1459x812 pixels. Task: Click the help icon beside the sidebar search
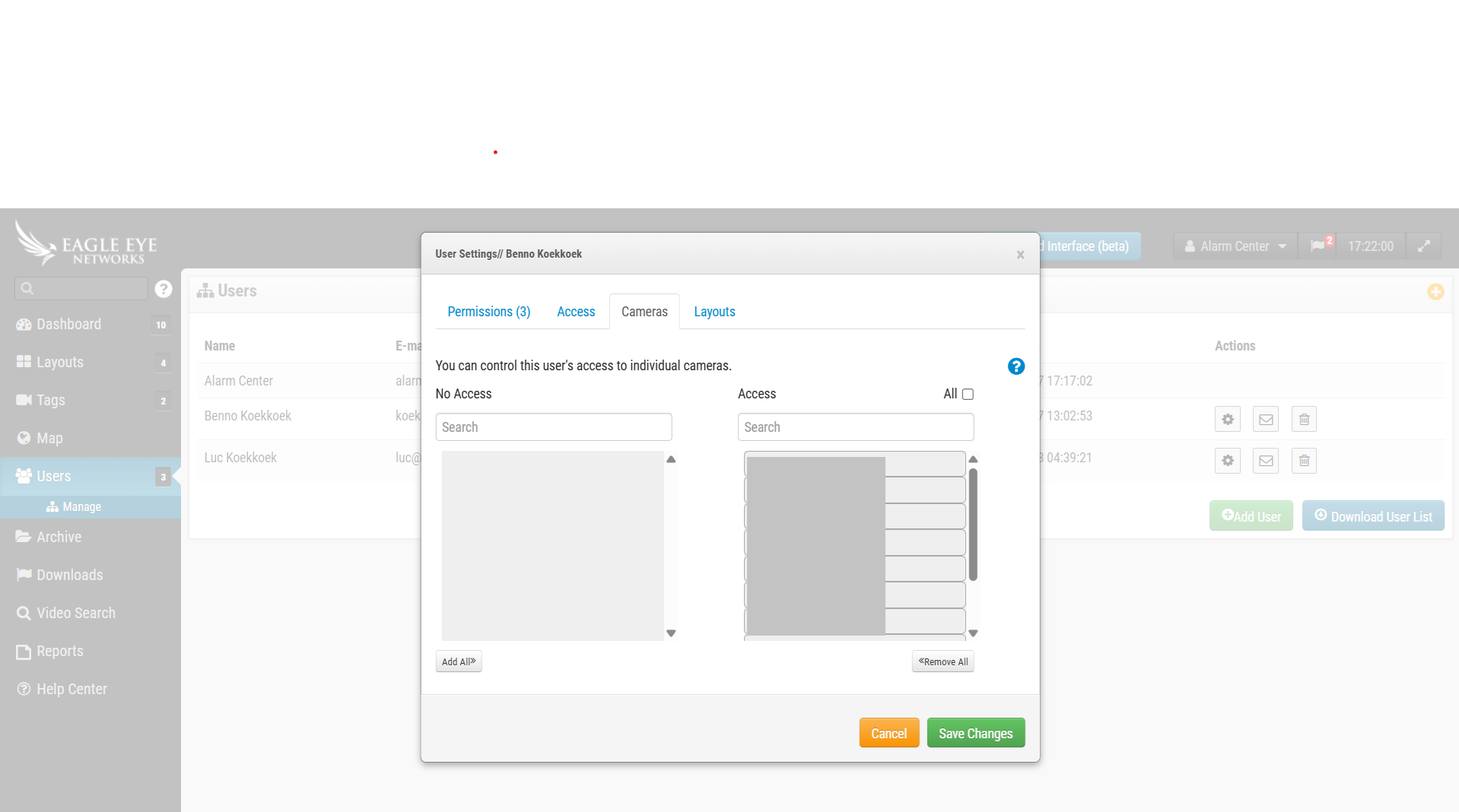pos(164,289)
